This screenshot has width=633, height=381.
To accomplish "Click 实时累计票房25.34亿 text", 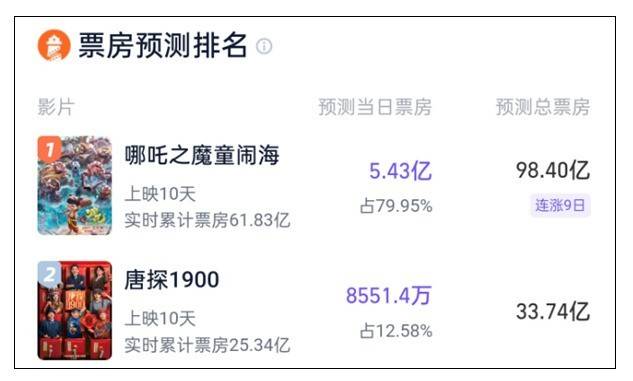I will coord(207,345).
